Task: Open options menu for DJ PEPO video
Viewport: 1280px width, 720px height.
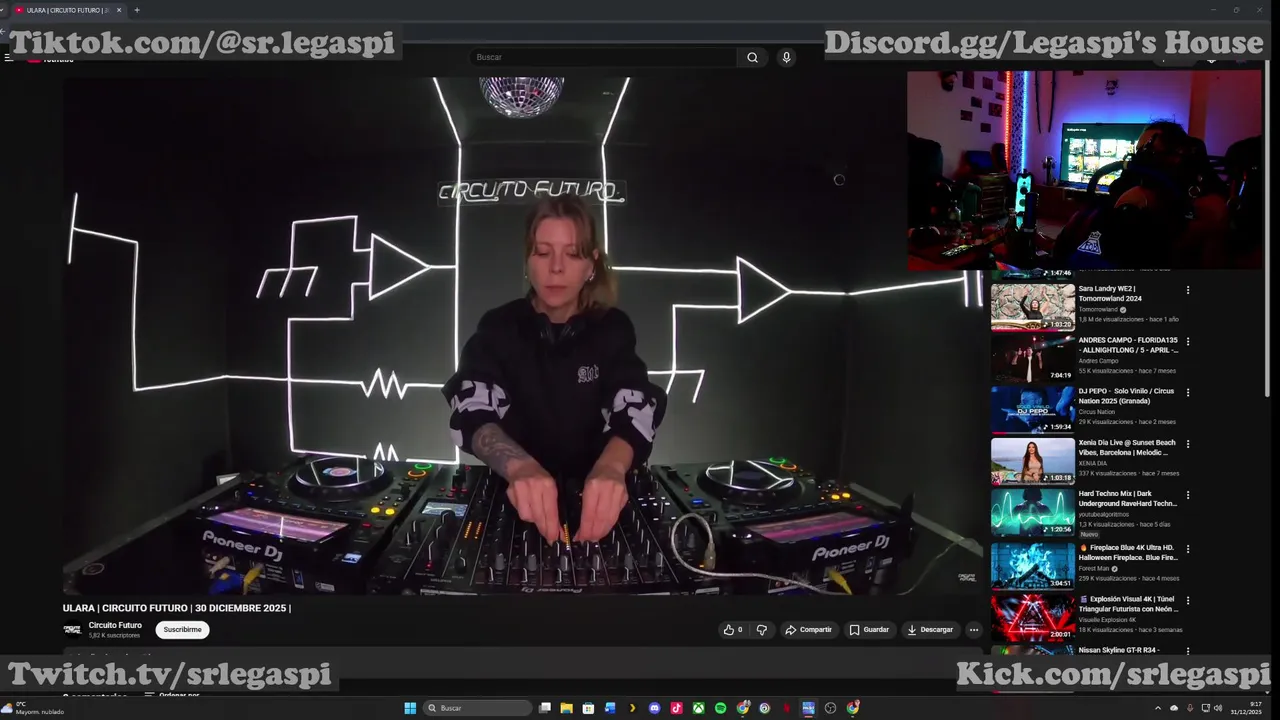Action: pos(1188,392)
